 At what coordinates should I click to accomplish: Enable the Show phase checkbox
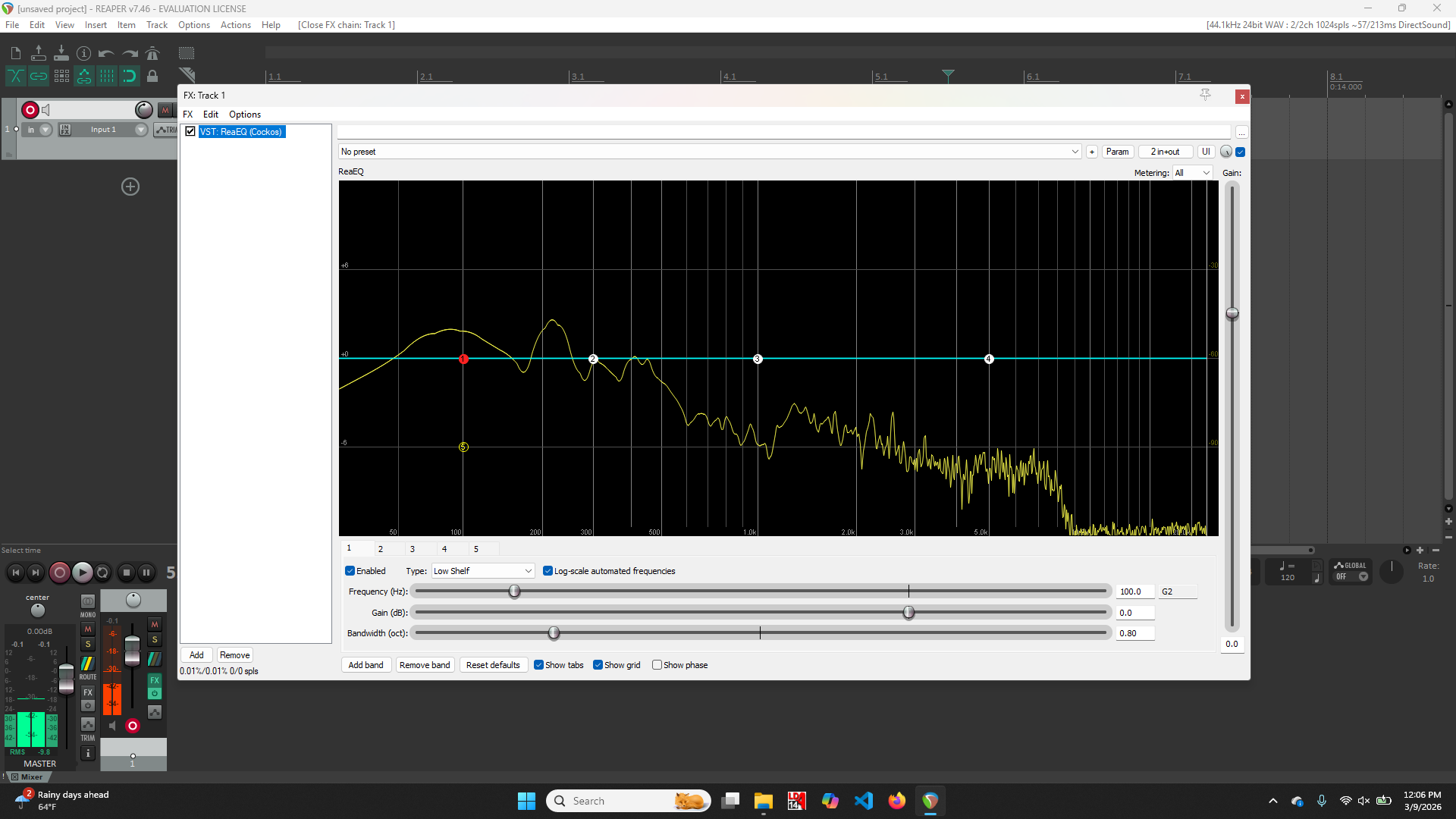click(x=657, y=665)
